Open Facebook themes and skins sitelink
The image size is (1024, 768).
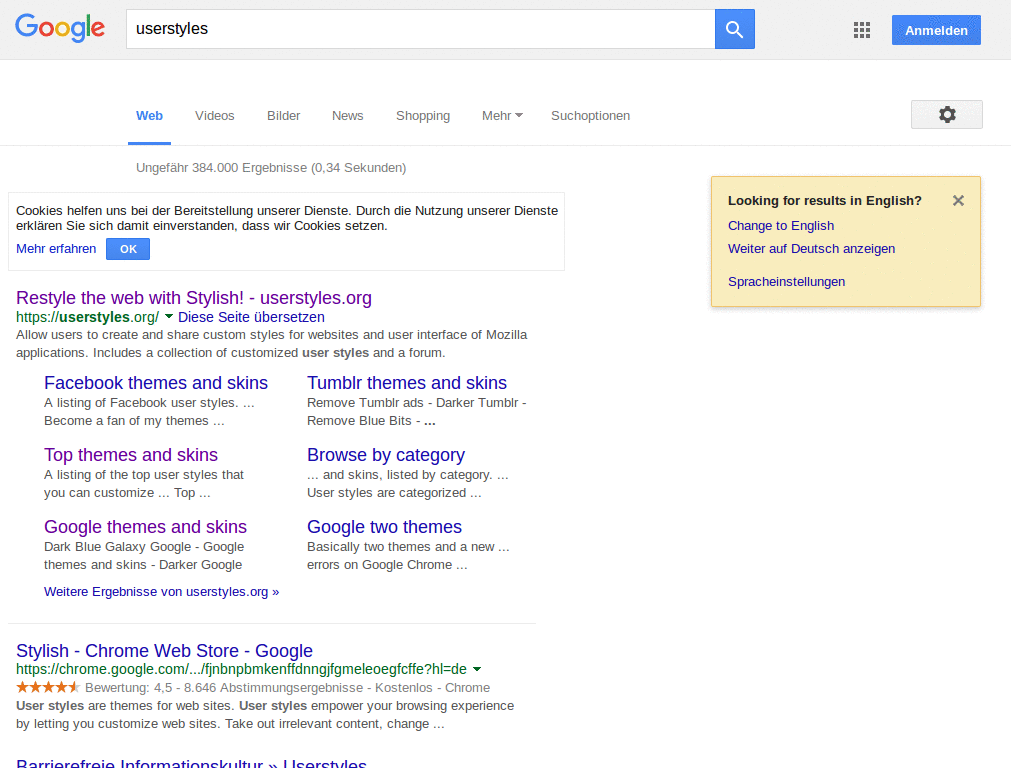156,383
